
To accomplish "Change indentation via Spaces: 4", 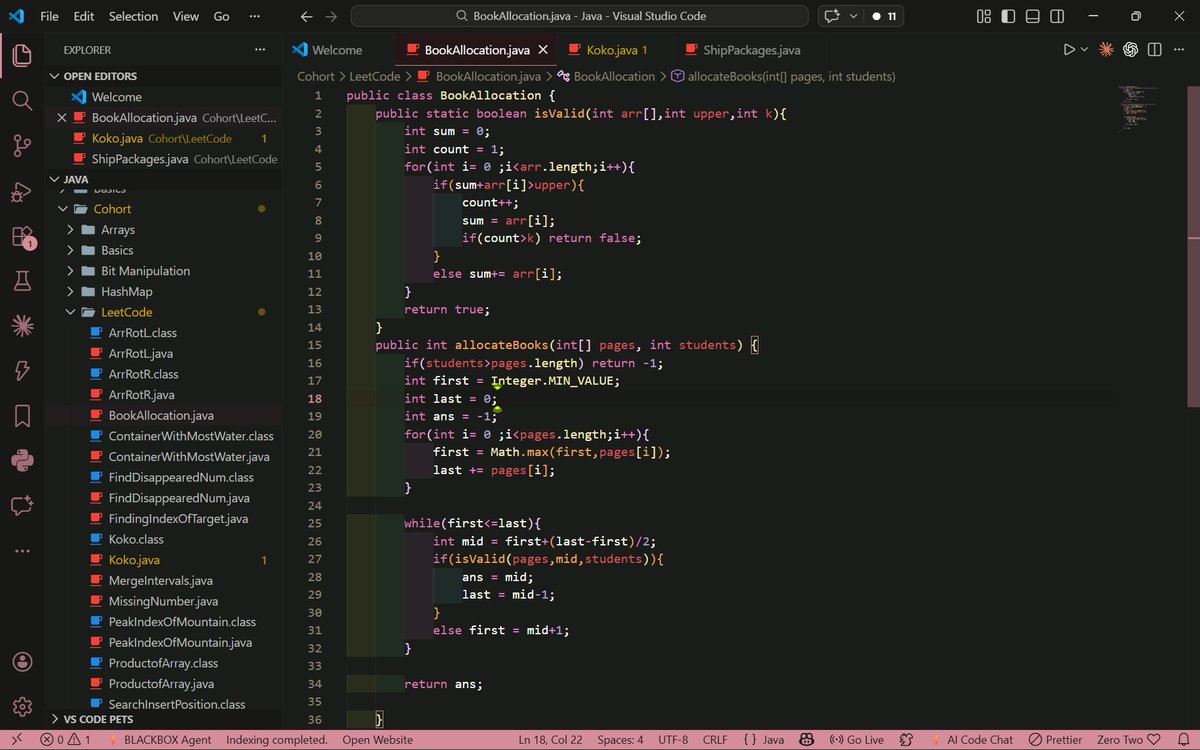I will (x=620, y=740).
